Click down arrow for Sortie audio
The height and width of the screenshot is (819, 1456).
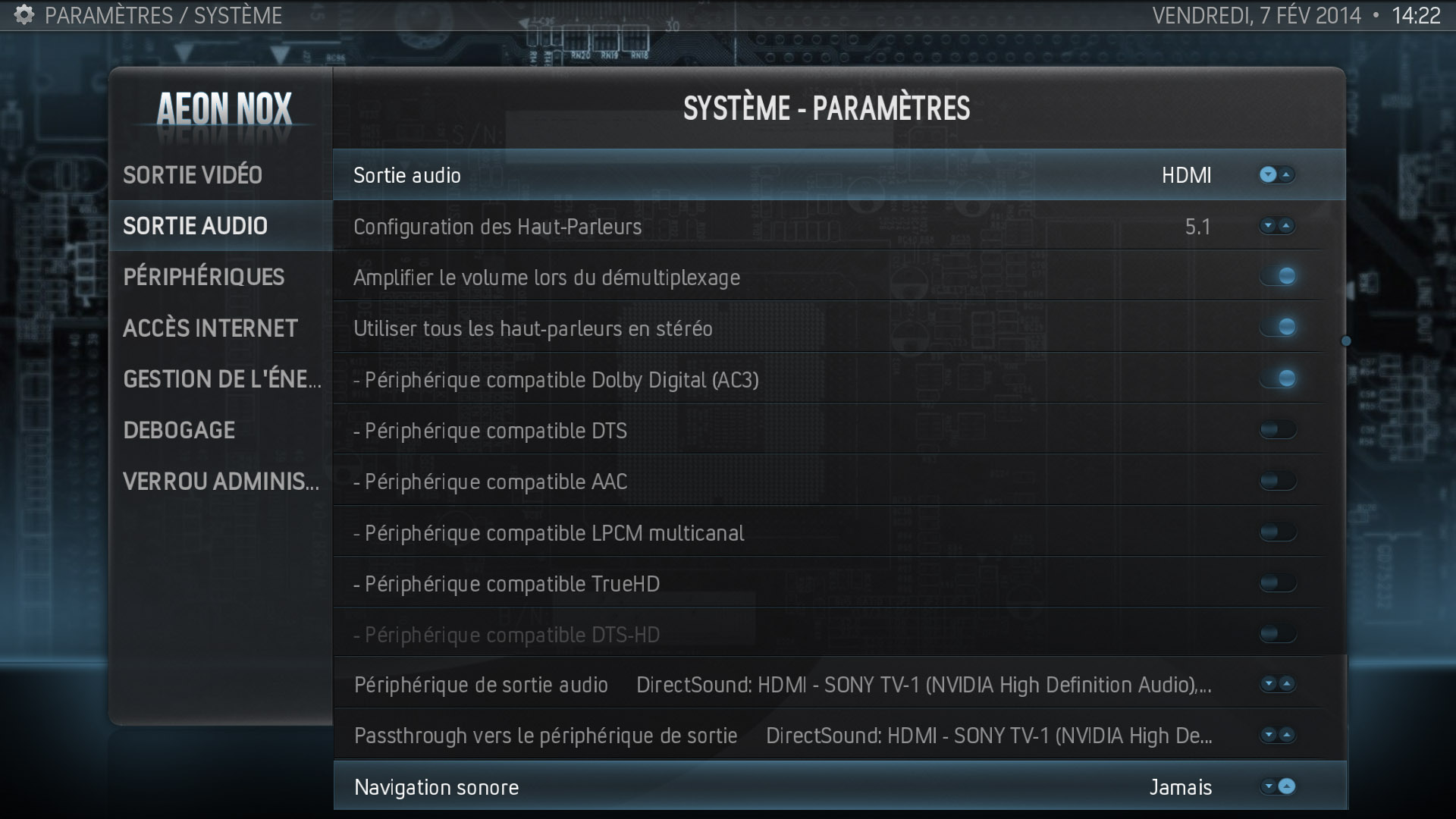click(1268, 175)
